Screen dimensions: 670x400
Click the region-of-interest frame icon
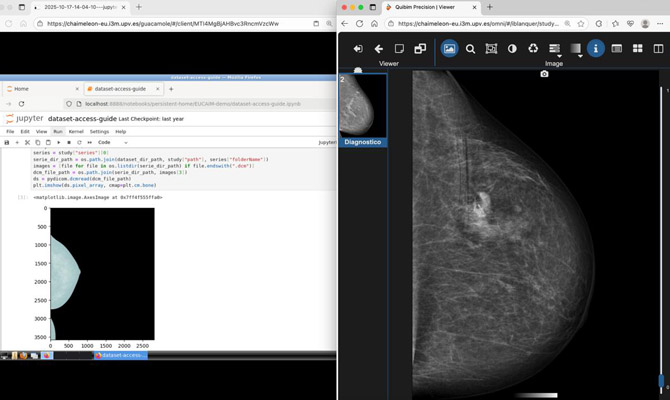[x=491, y=49]
